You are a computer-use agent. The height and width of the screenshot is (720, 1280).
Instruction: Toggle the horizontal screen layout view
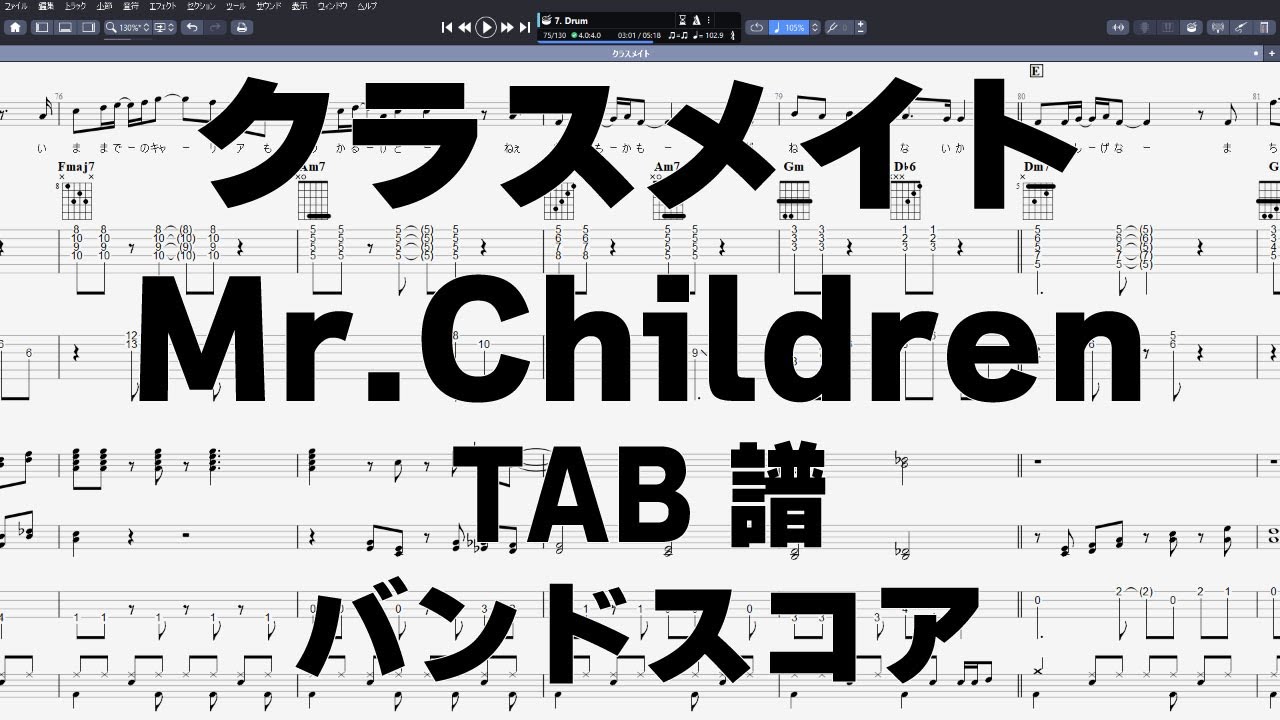tap(66, 27)
